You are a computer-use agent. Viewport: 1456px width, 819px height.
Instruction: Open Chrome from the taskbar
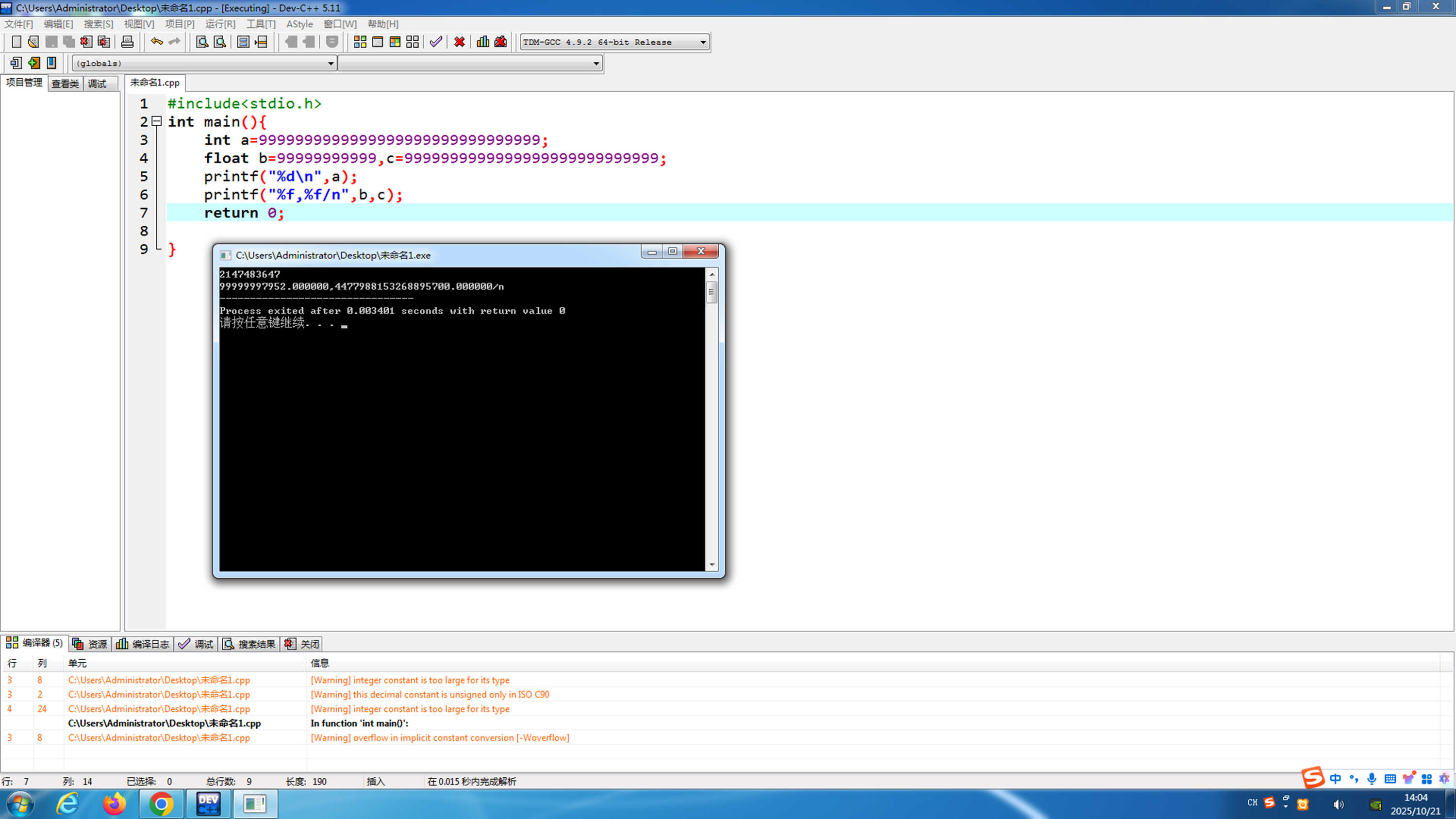tap(162, 803)
